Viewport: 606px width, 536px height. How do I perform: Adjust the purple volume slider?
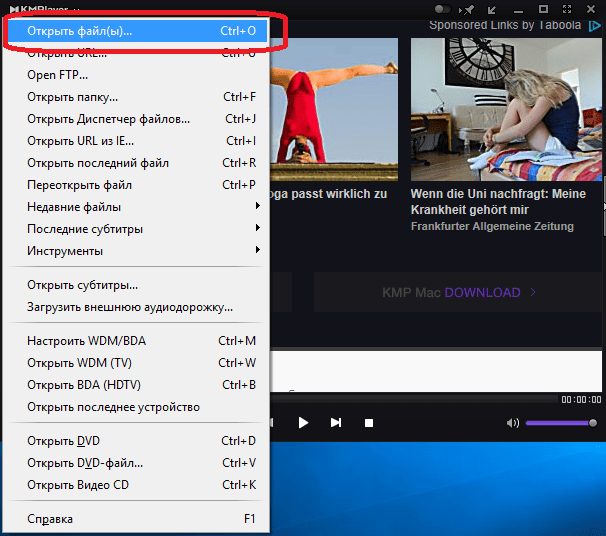561,423
